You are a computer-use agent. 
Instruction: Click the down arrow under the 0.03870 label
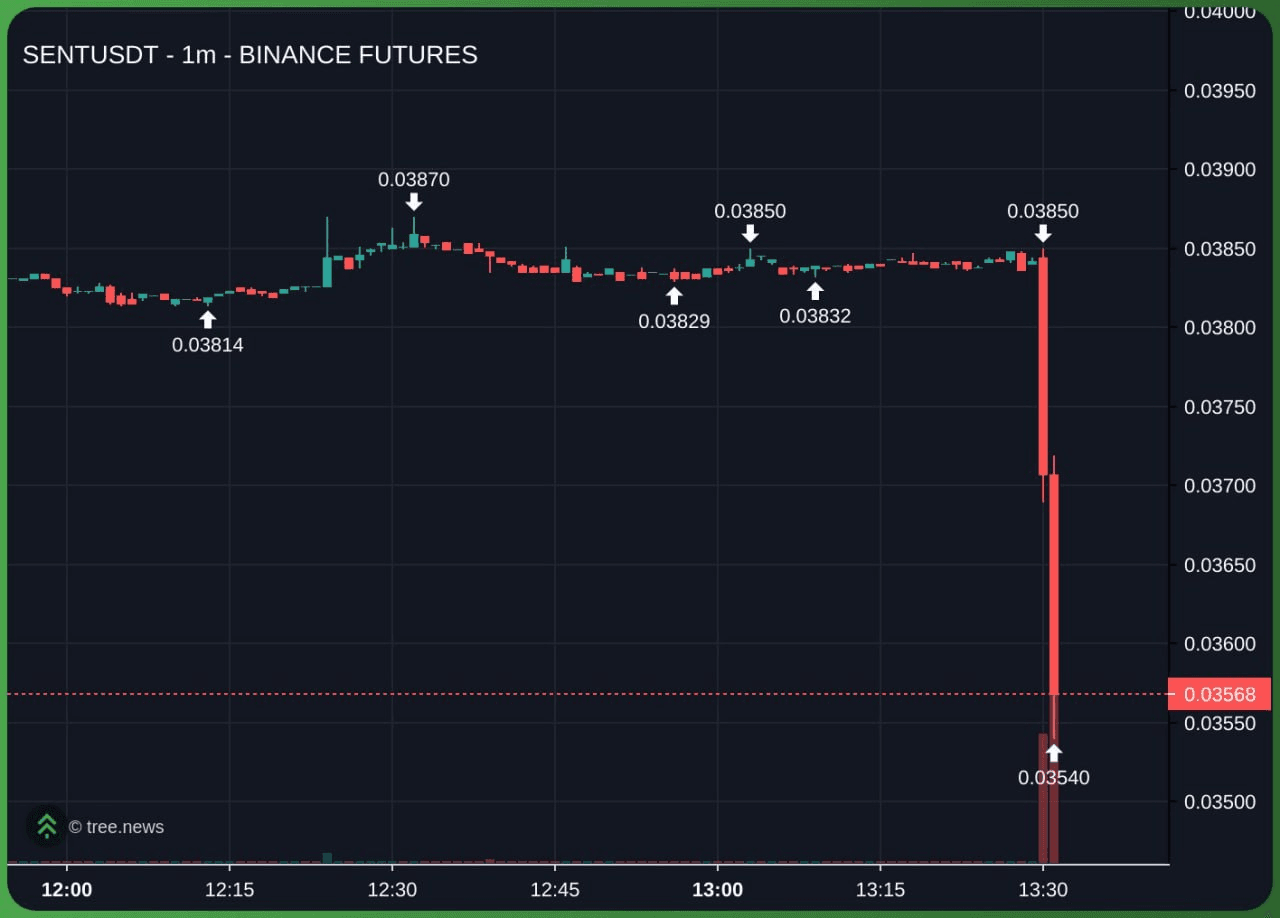[414, 202]
